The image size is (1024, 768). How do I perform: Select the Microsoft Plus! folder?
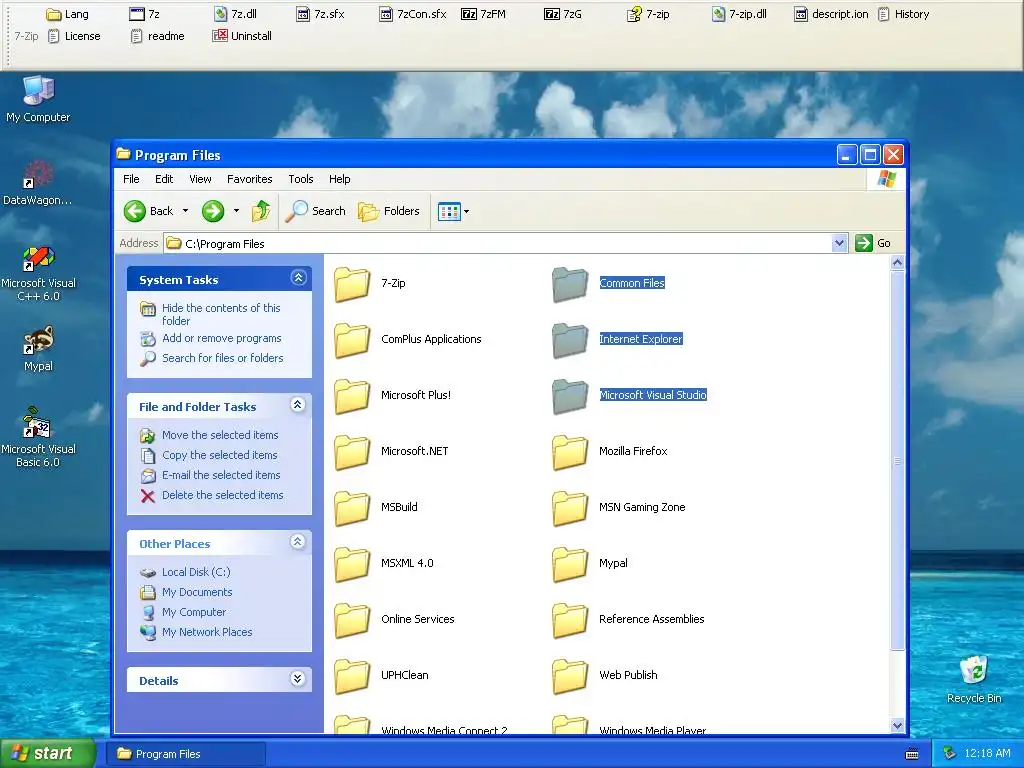(x=392, y=395)
